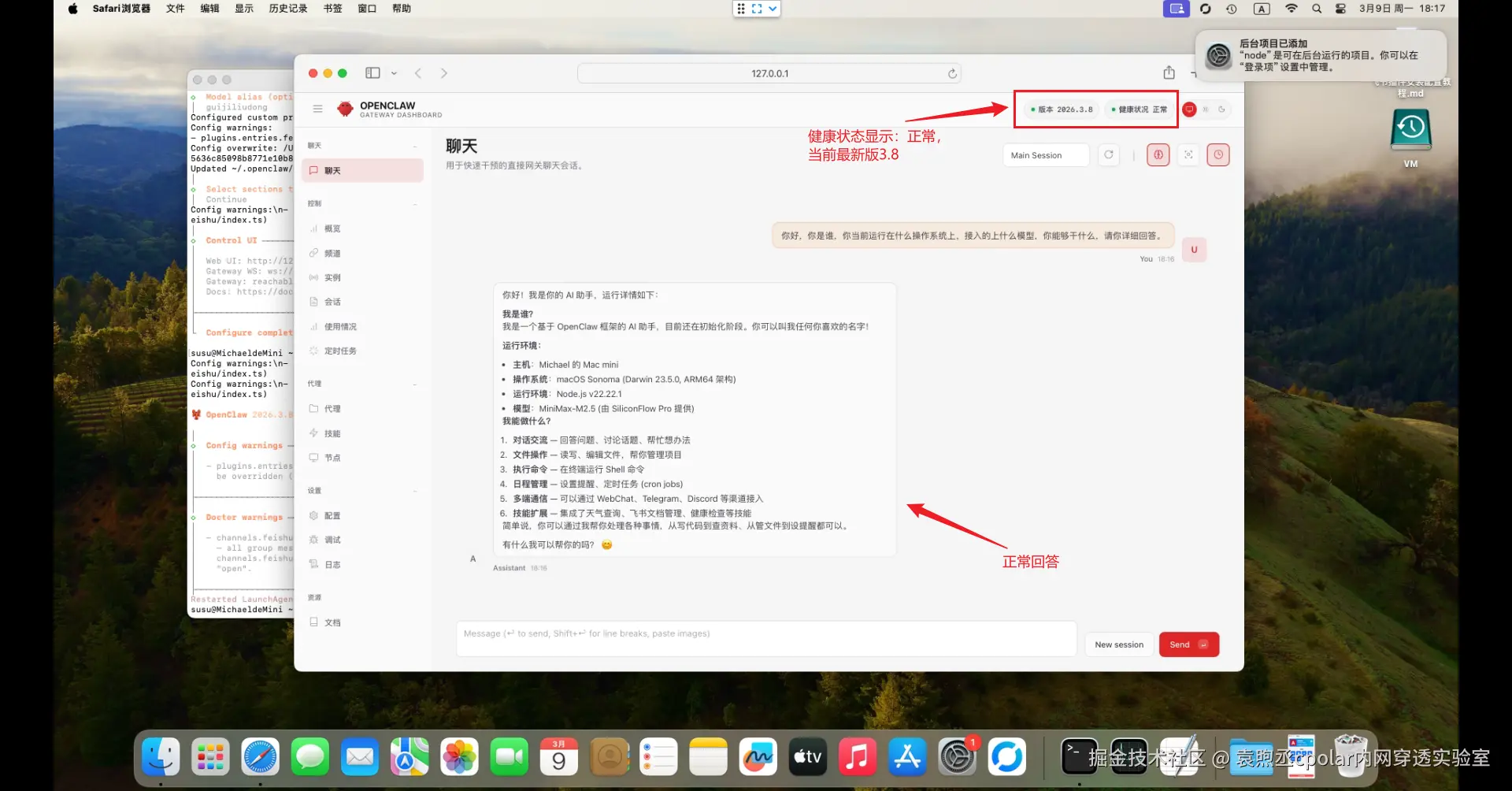This screenshot has width=1512, height=791.
Task: Open the 帮助 menu
Action: (402, 9)
